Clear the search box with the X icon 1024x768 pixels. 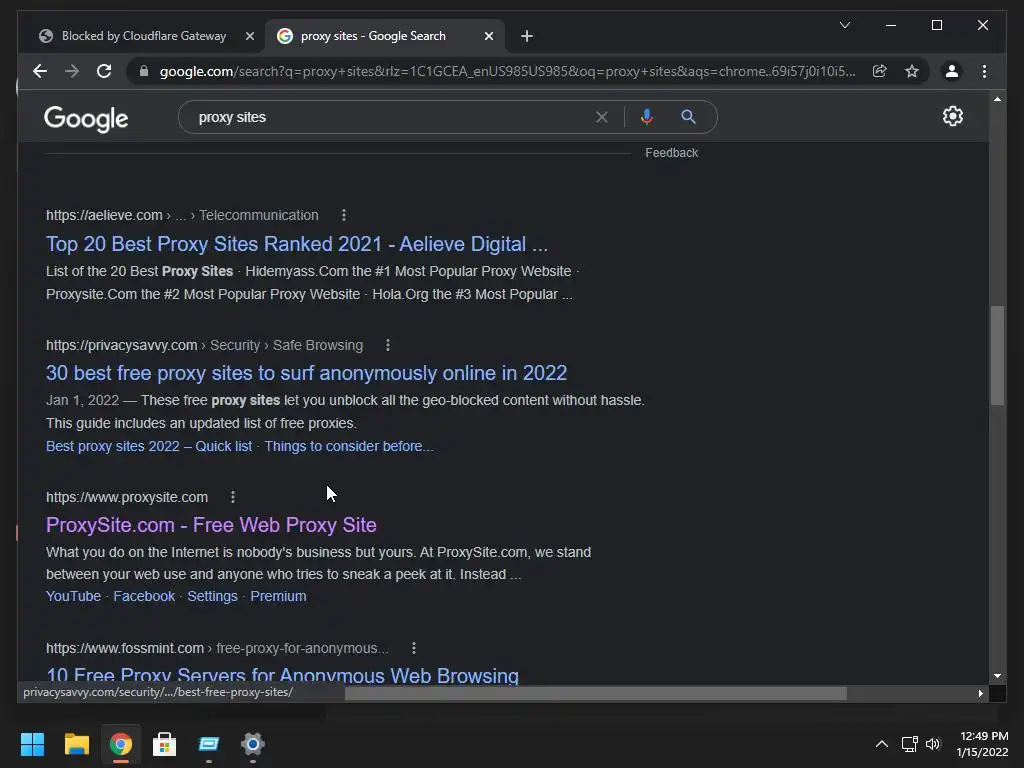pyautogui.click(x=601, y=117)
